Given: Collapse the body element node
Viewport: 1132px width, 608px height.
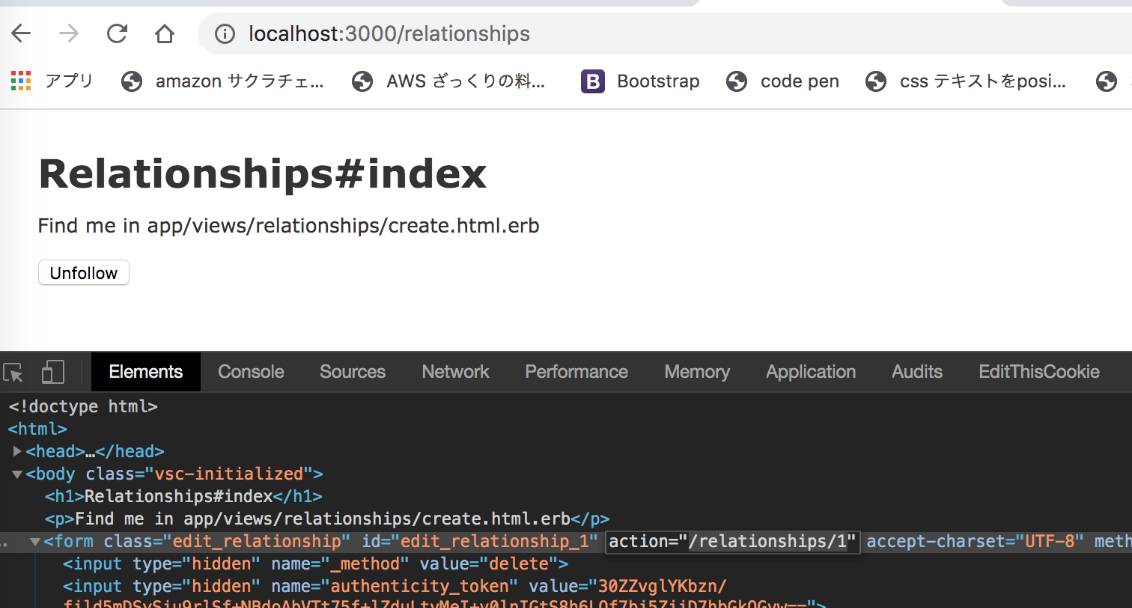Looking at the screenshot, I should pyautogui.click(x=17, y=474).
